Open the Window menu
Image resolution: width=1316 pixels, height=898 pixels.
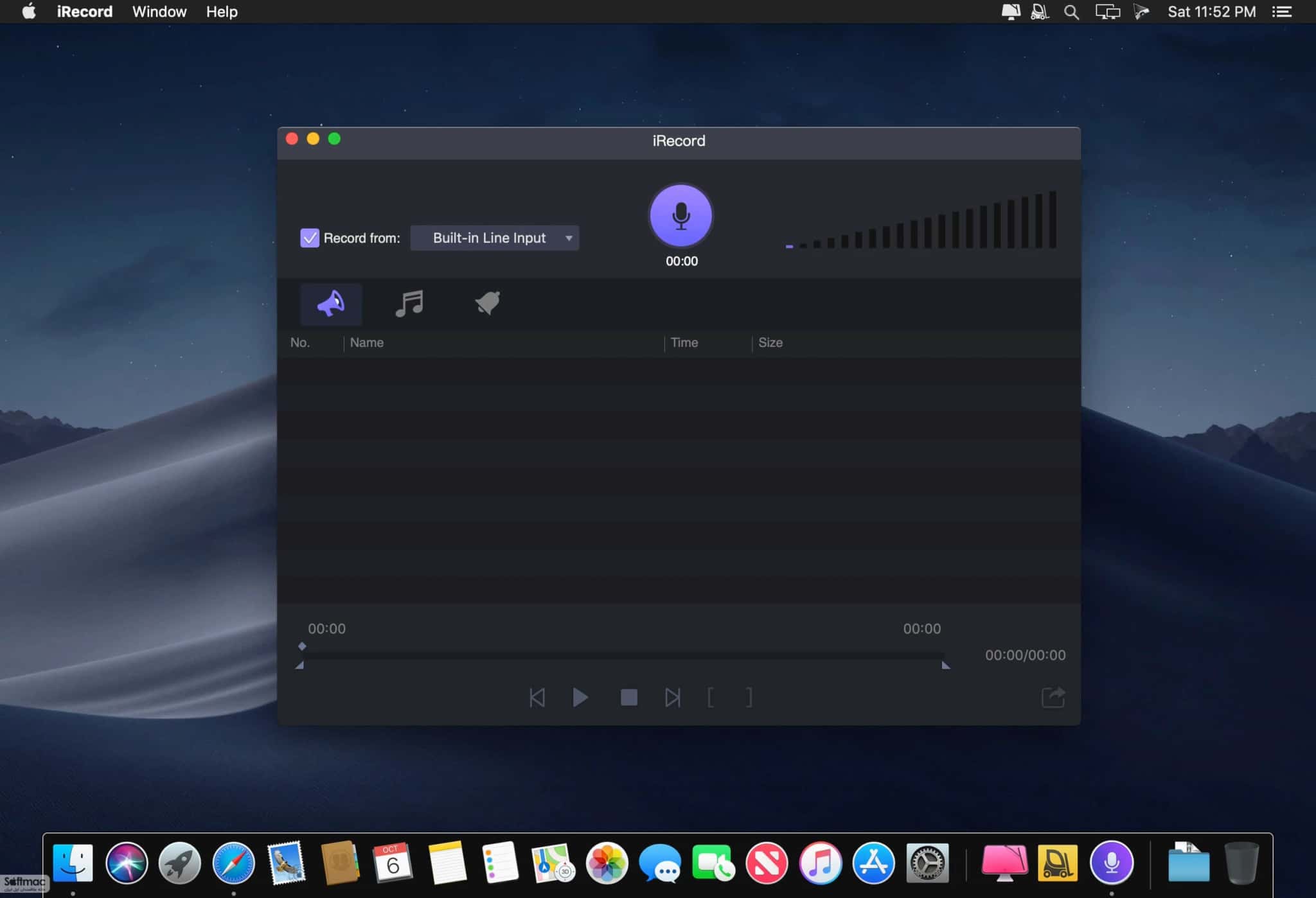tap(159, 12)
